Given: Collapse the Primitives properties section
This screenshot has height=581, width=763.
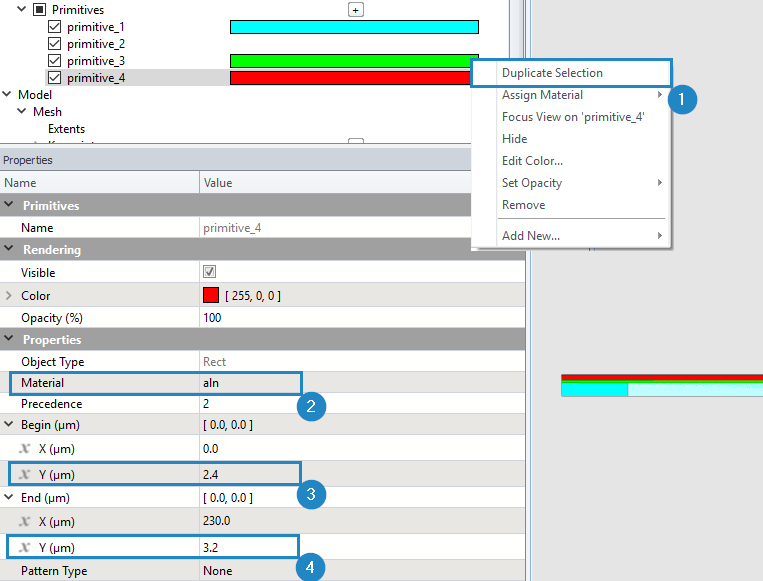Looking at the screenshot, I should click(x=9, y=205).
